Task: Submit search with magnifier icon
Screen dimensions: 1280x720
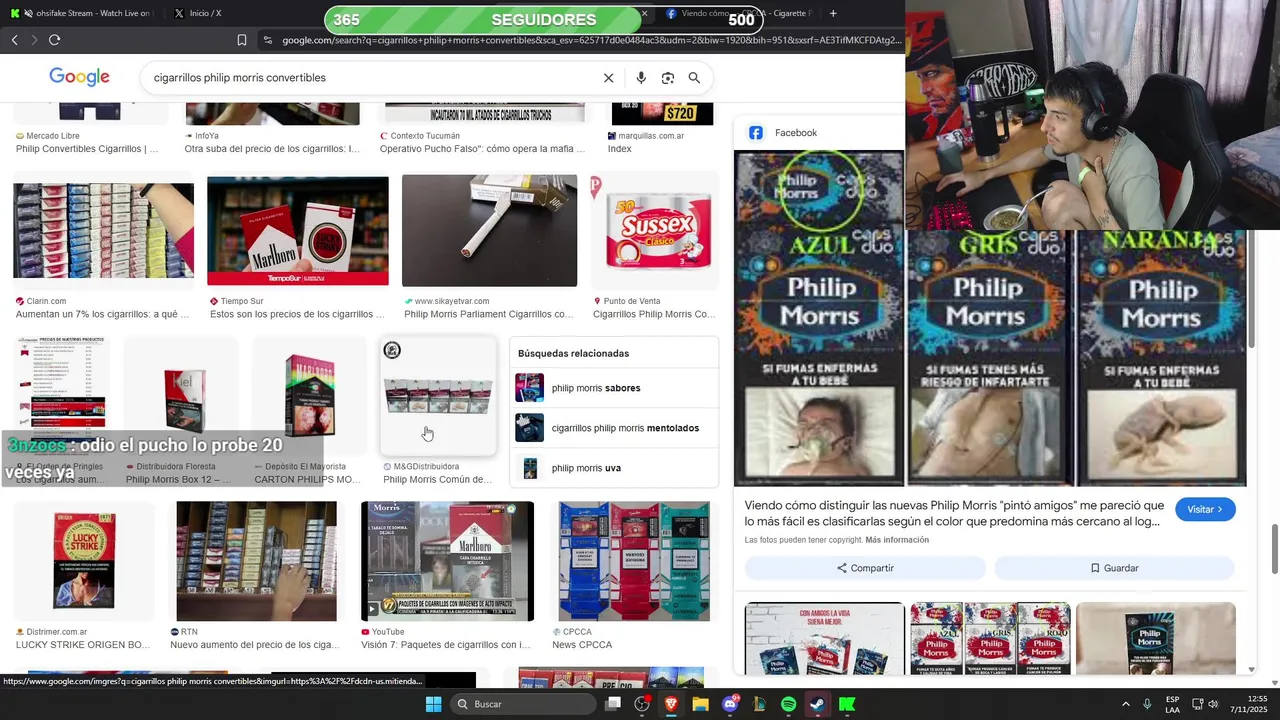Action: (x=694, y=78)
